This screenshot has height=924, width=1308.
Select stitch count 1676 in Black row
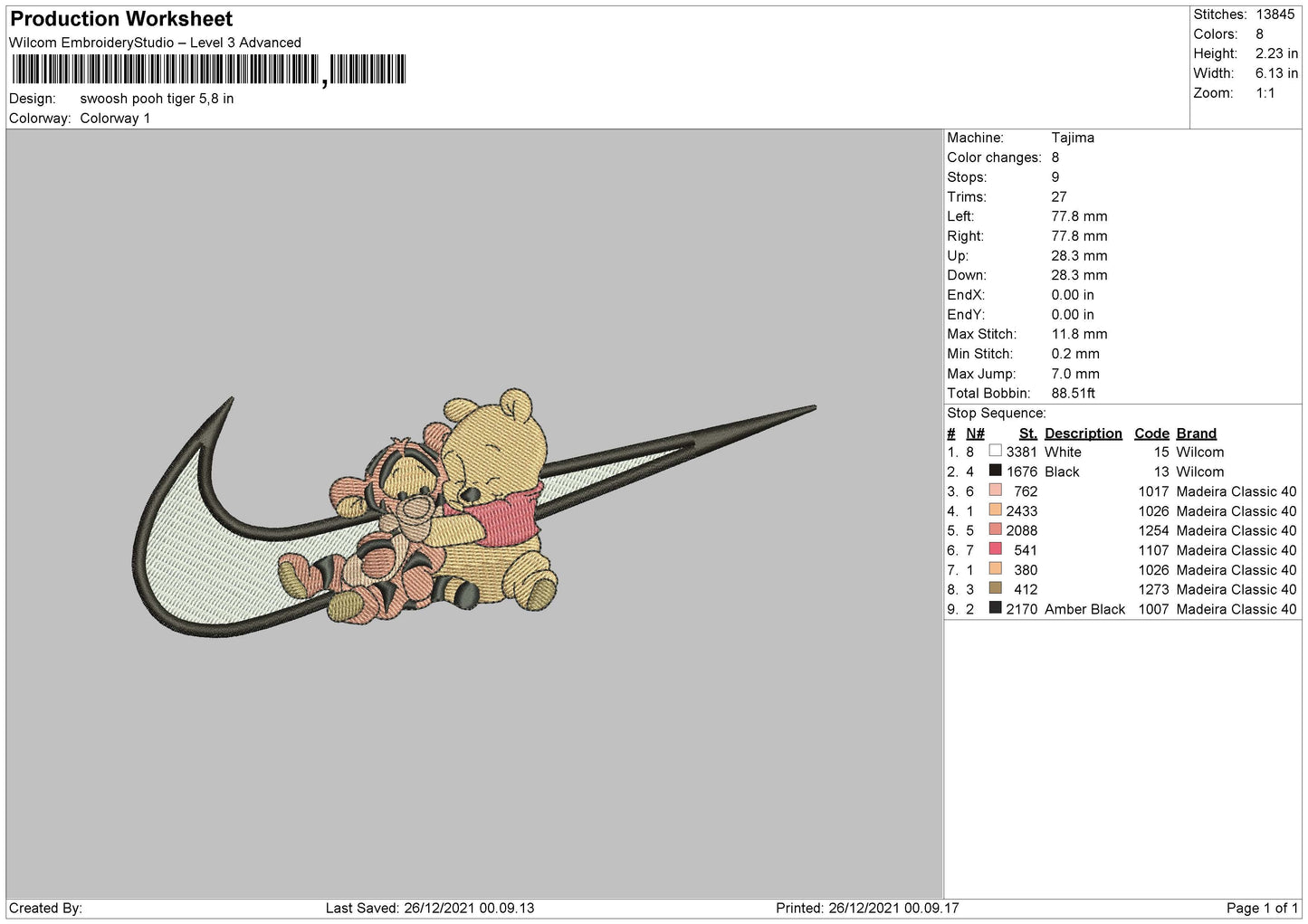click(1021, 472)
